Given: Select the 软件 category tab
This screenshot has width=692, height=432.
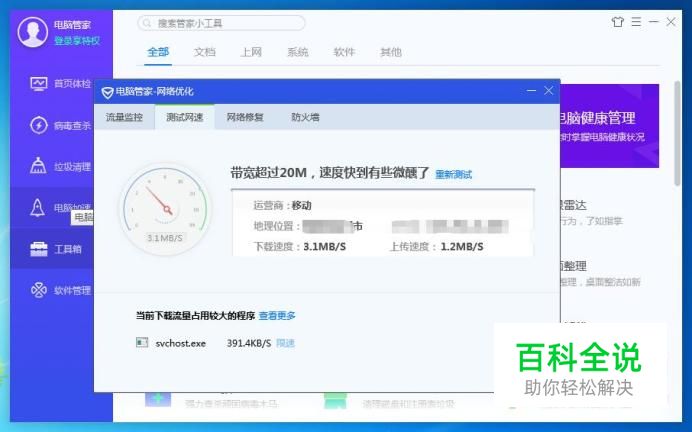Looking at the screenshot, I should coord(344,52).
